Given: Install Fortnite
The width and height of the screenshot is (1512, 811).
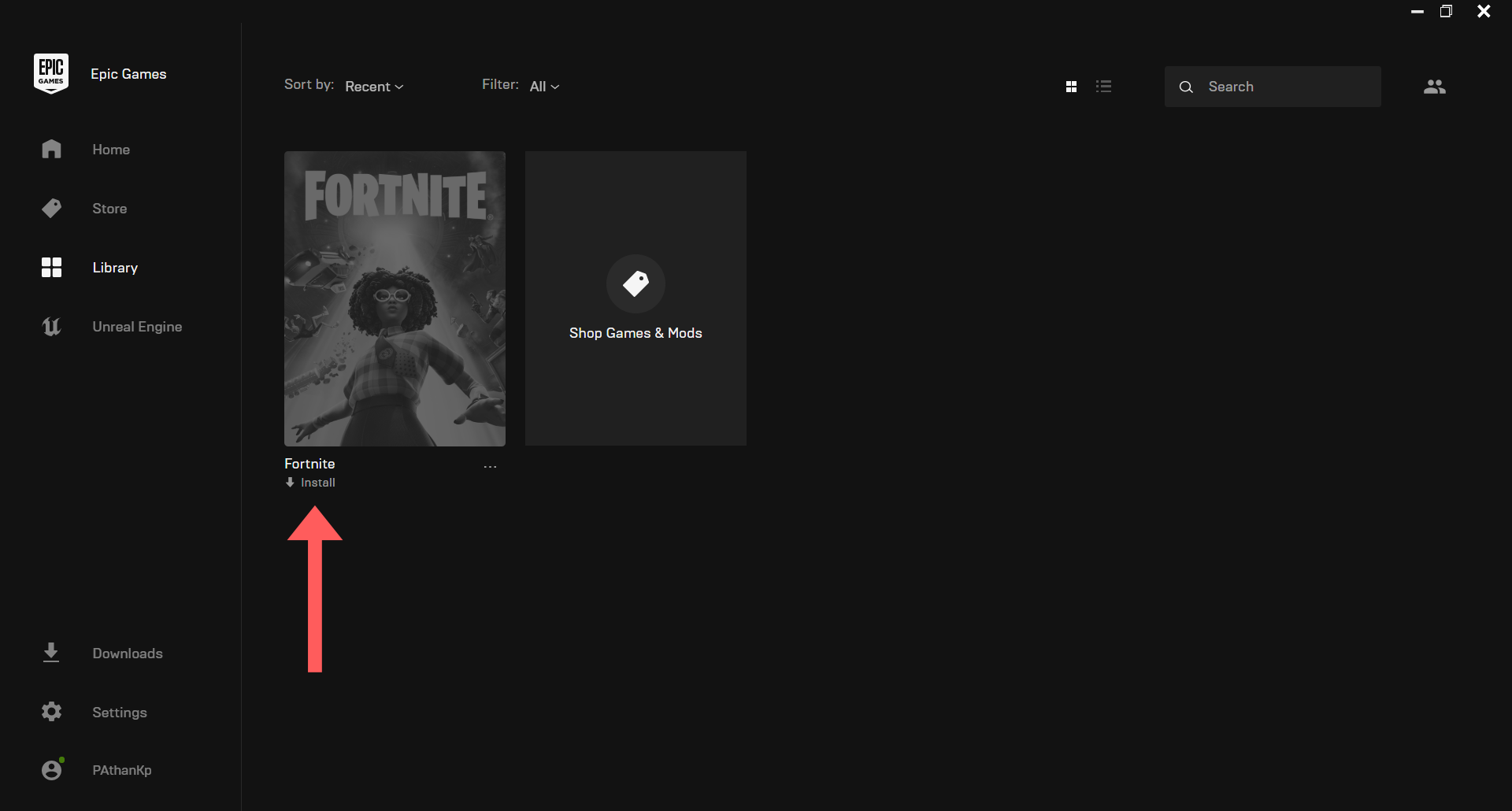Looking at the screenshot, I should [317, 482].
